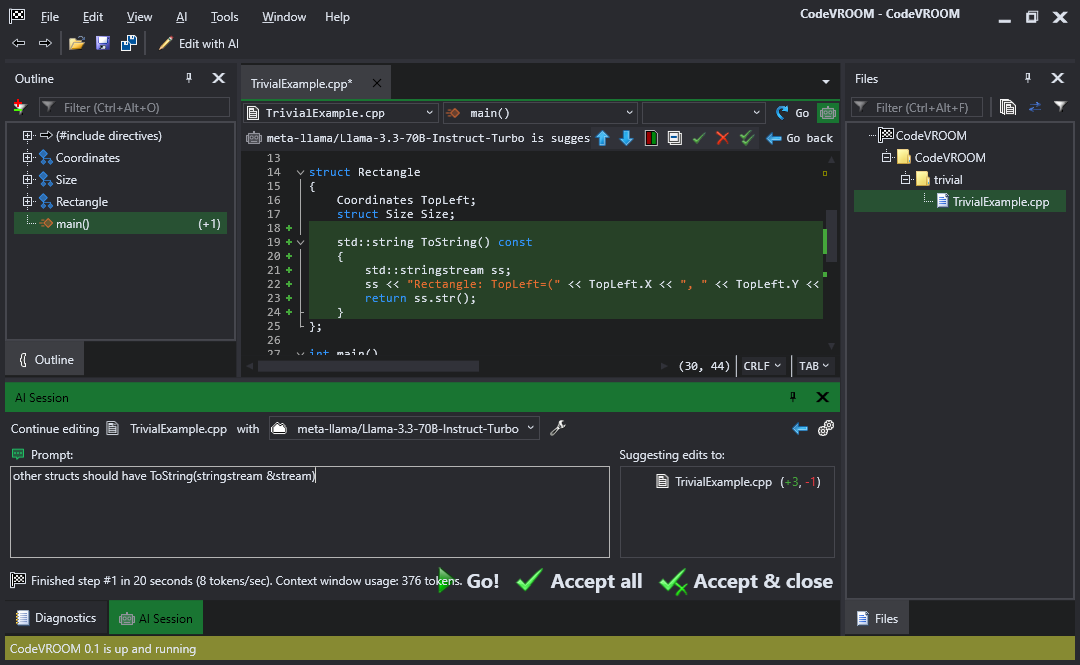The height and width of the screenshot is (665, 1080).
Task: Pin the Files panel
Action: point(1028,78)
